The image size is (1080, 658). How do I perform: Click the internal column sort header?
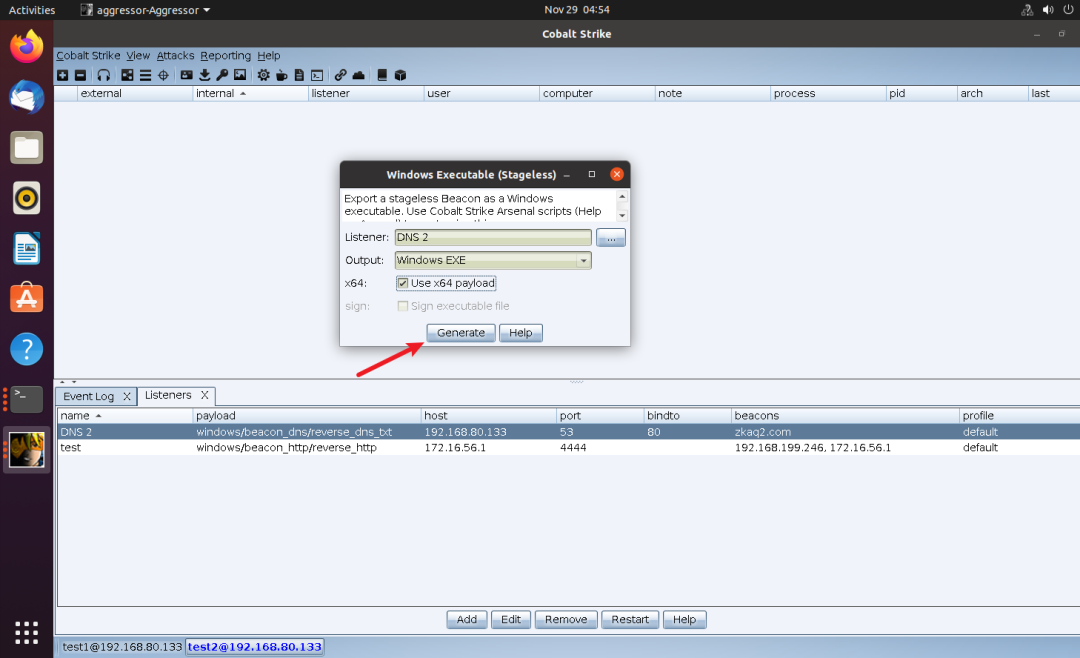coord(250,93)
